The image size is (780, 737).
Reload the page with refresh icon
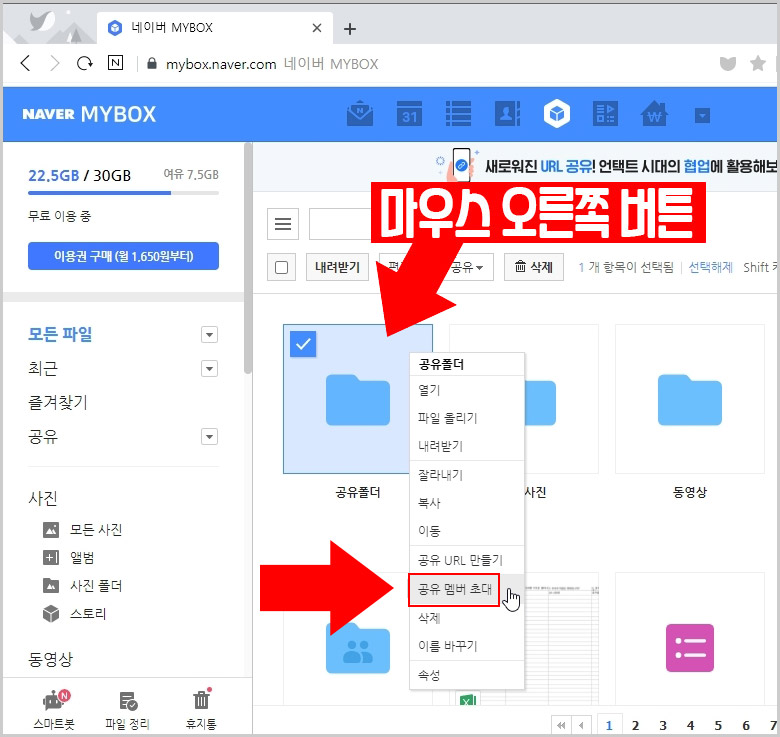tap(85, 64)
